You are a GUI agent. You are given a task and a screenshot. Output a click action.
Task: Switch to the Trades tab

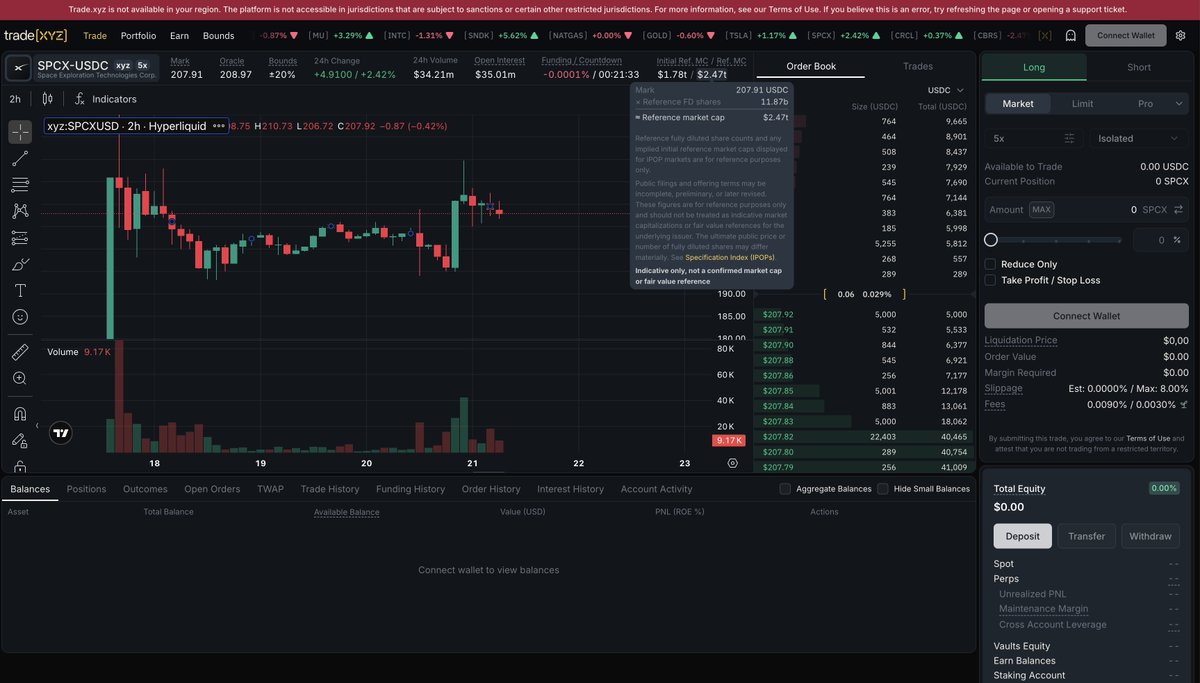click(x=918, y=66)
